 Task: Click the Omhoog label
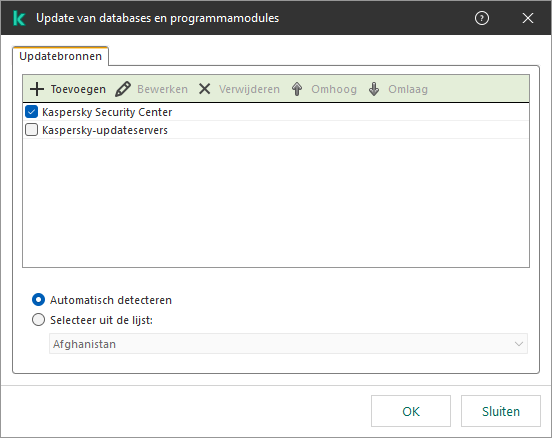coord(334,89)
